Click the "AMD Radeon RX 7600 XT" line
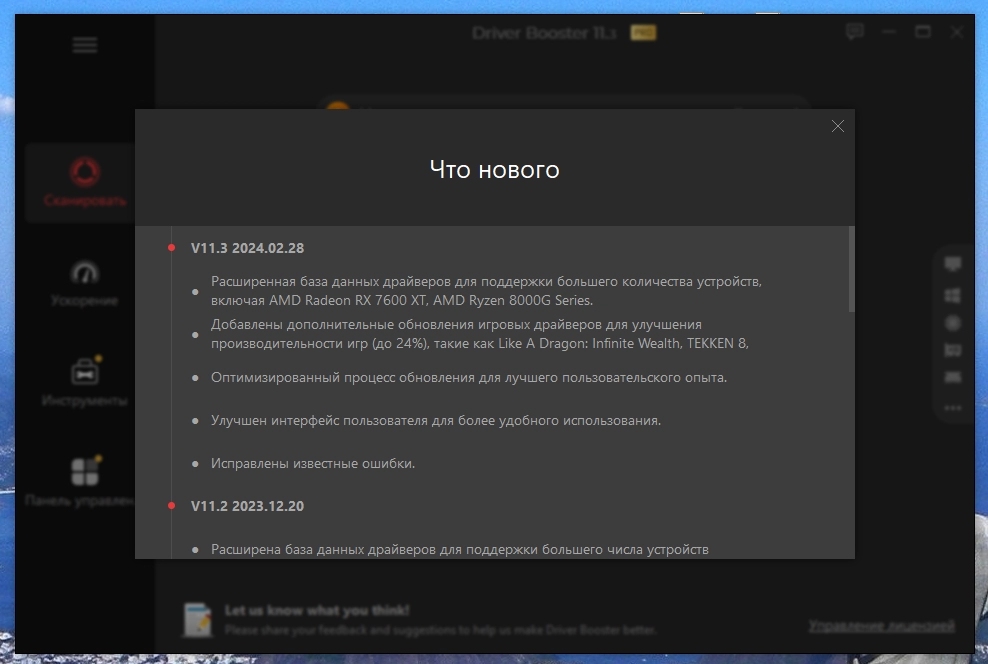The width and height of the screenshot is (988, 664). coord(401,301)
